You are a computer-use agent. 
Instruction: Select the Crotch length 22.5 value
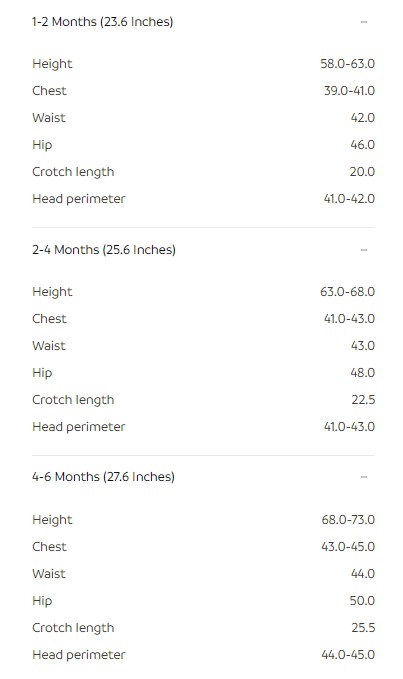point(363,400)
